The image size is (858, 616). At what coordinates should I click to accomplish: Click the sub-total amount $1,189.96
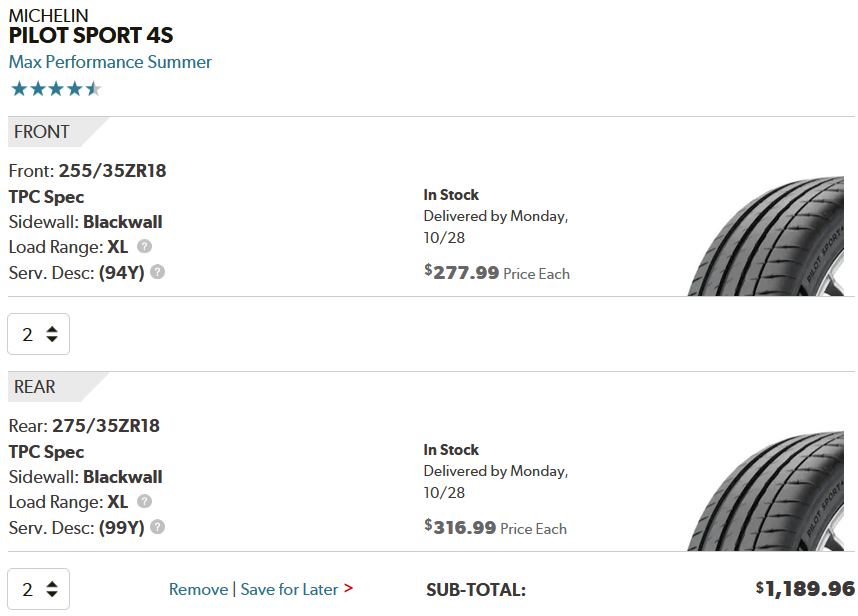coord(805,588)
